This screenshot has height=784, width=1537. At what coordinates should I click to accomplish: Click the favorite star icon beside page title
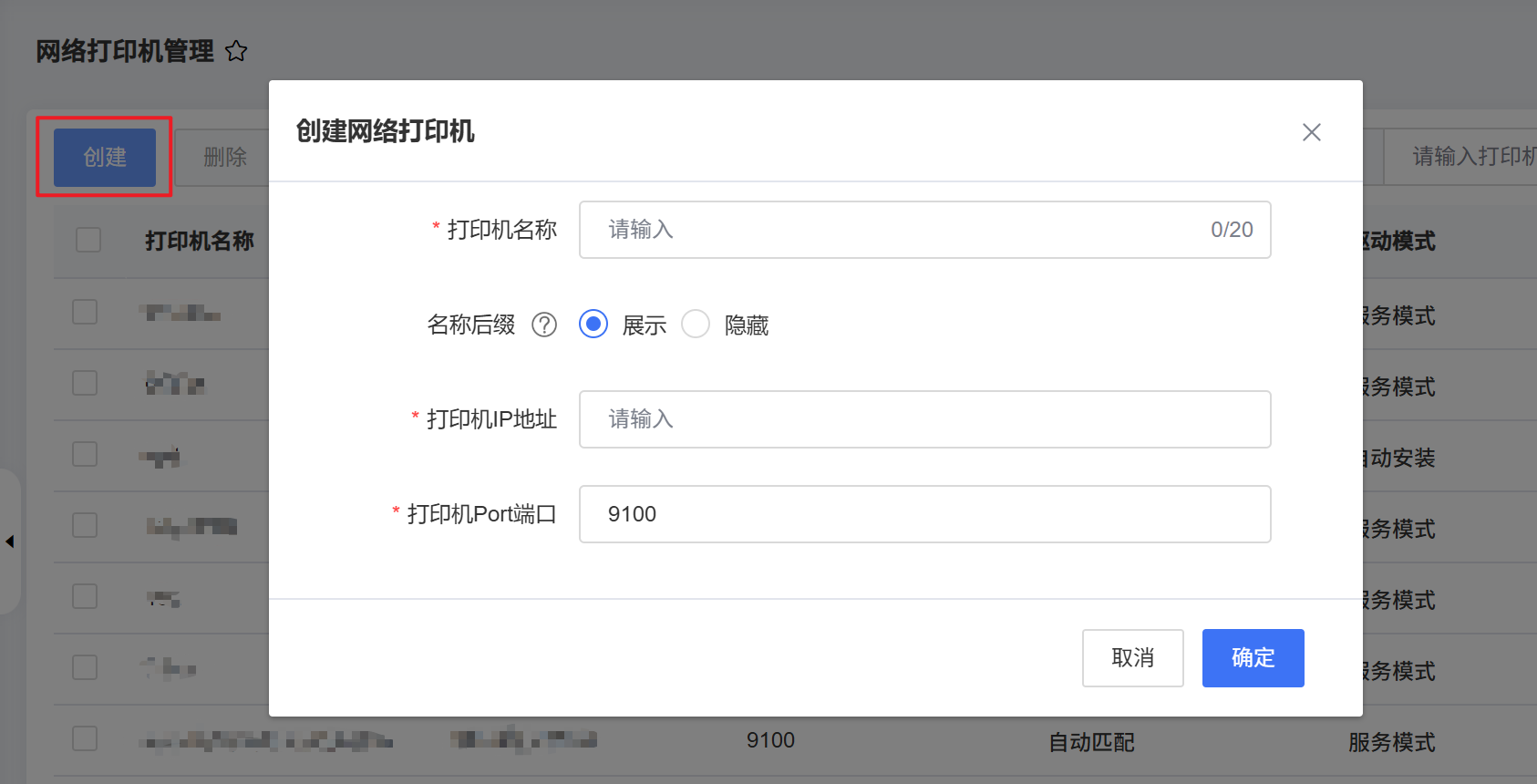coord(236,51)
